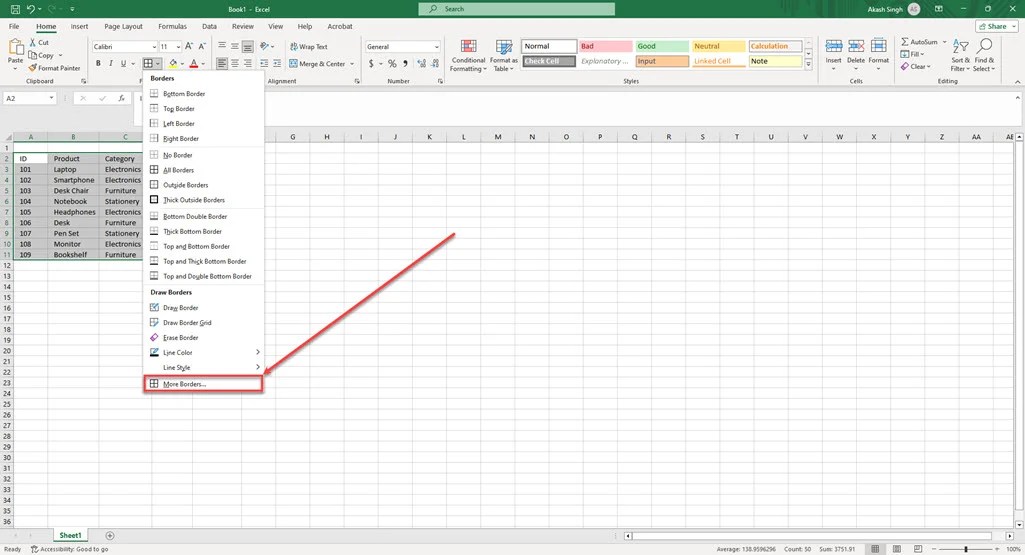
Task: Toggle Italic formatting
Action: click(110, 63)
